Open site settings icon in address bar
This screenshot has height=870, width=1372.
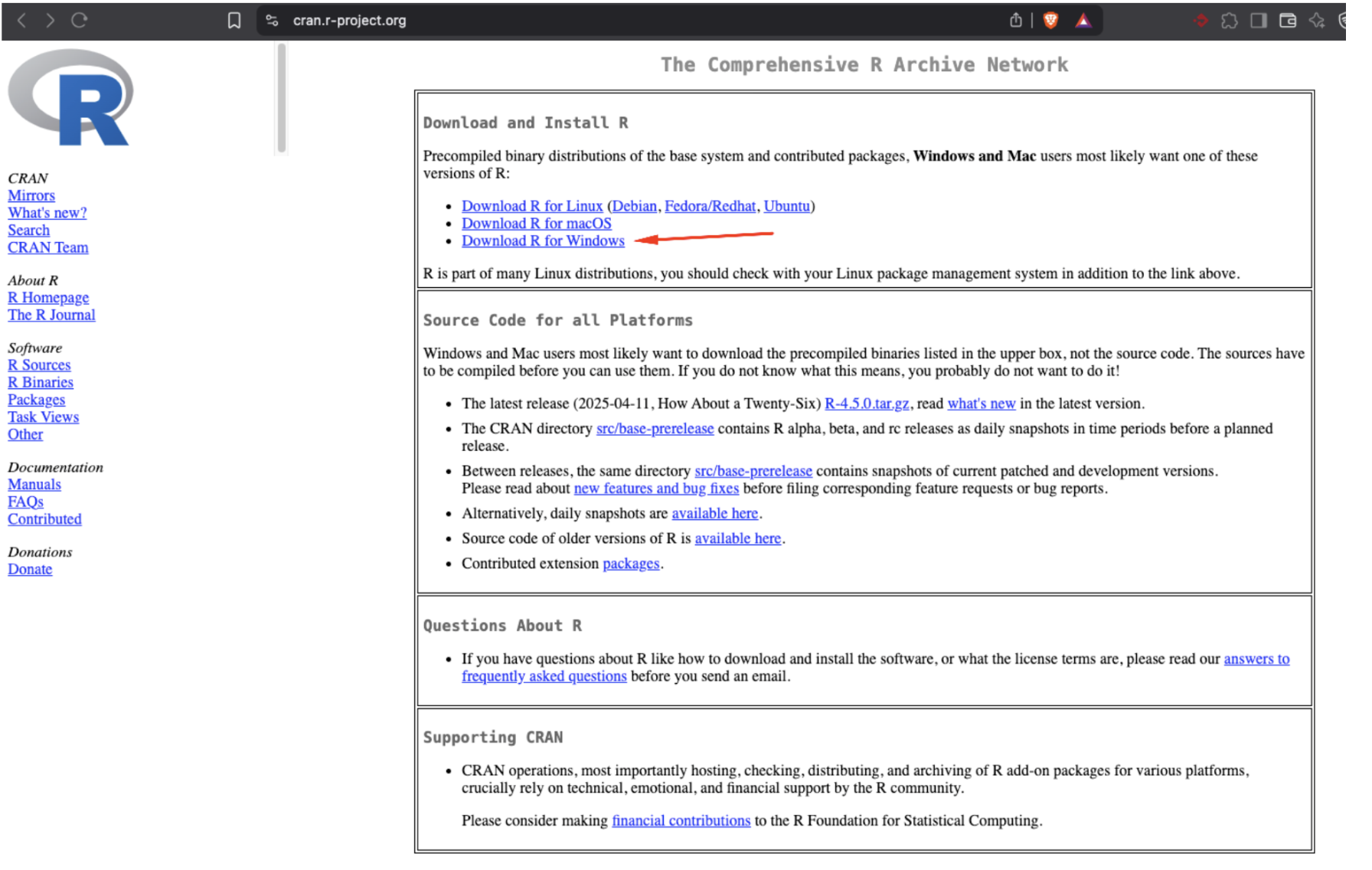[x=272, y=21]
